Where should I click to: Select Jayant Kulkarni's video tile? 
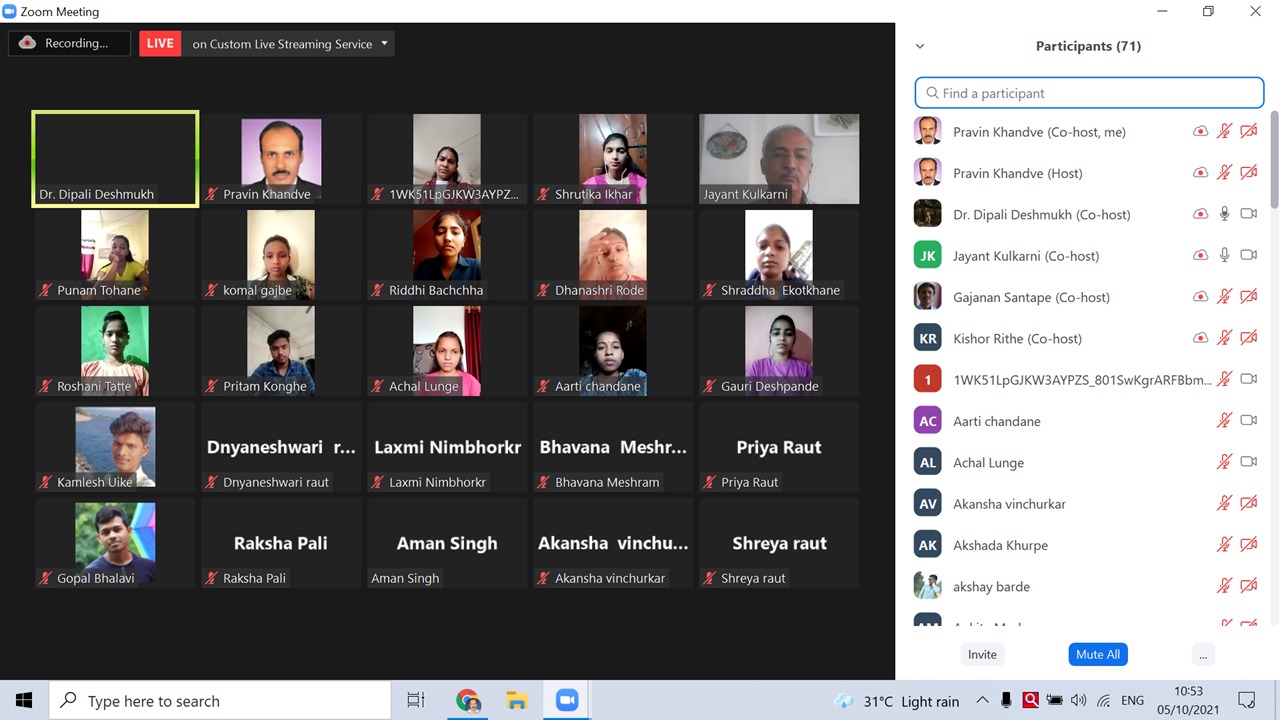(x=779, y=158)
